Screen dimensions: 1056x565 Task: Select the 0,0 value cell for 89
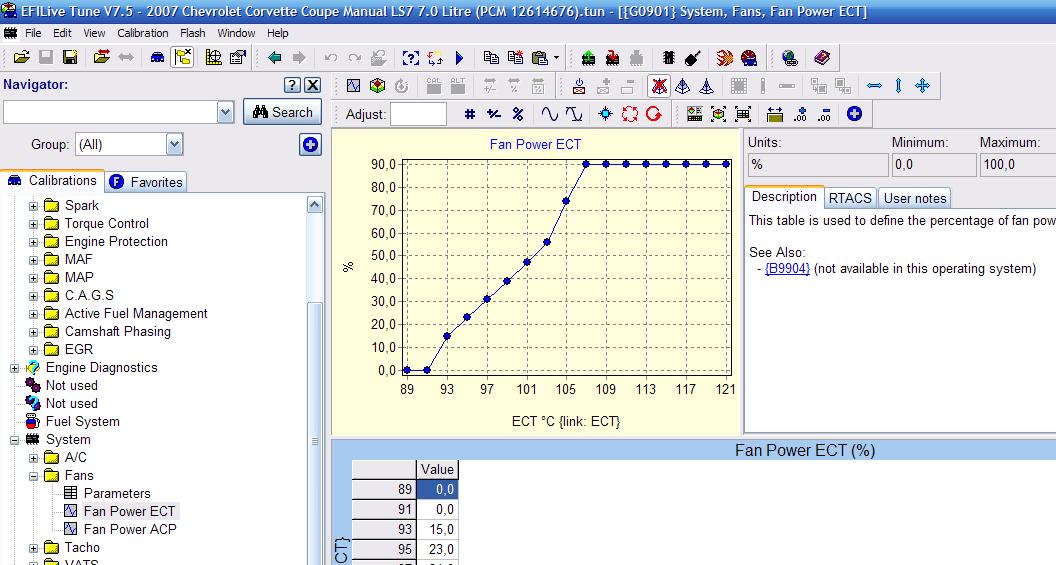pos(437,489)
